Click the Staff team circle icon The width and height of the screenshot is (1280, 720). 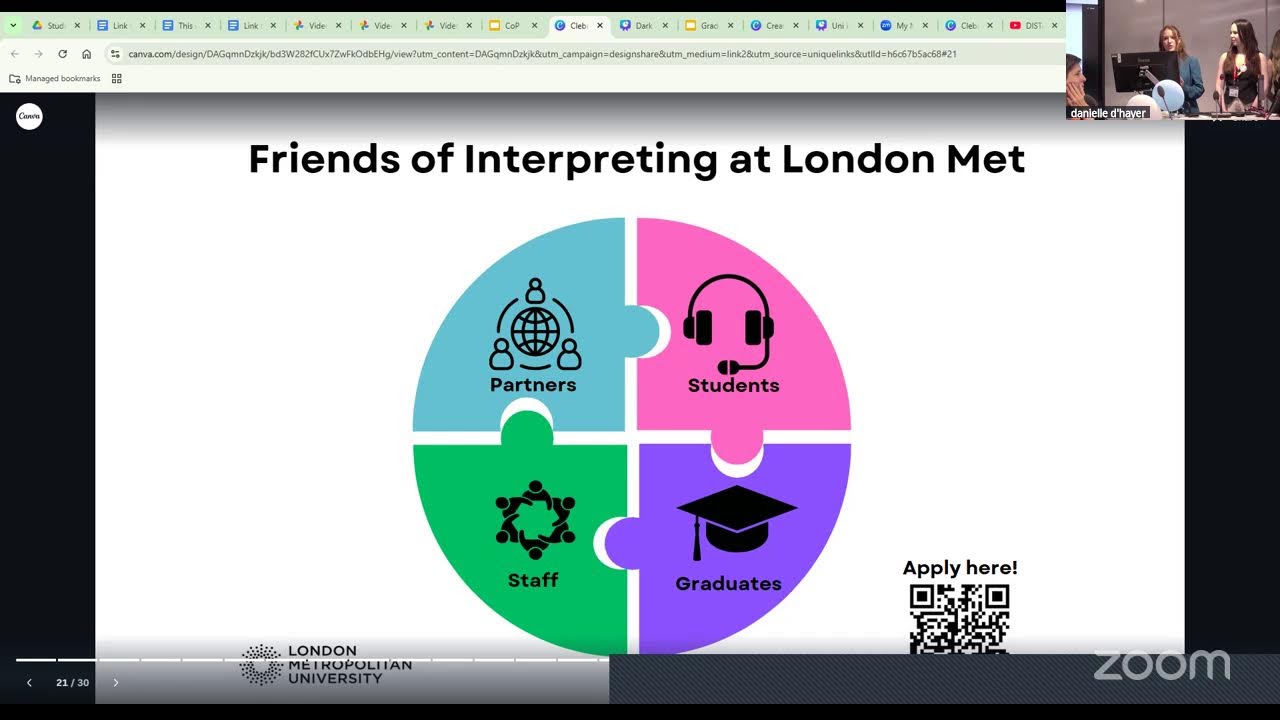[x=535, y=520]
